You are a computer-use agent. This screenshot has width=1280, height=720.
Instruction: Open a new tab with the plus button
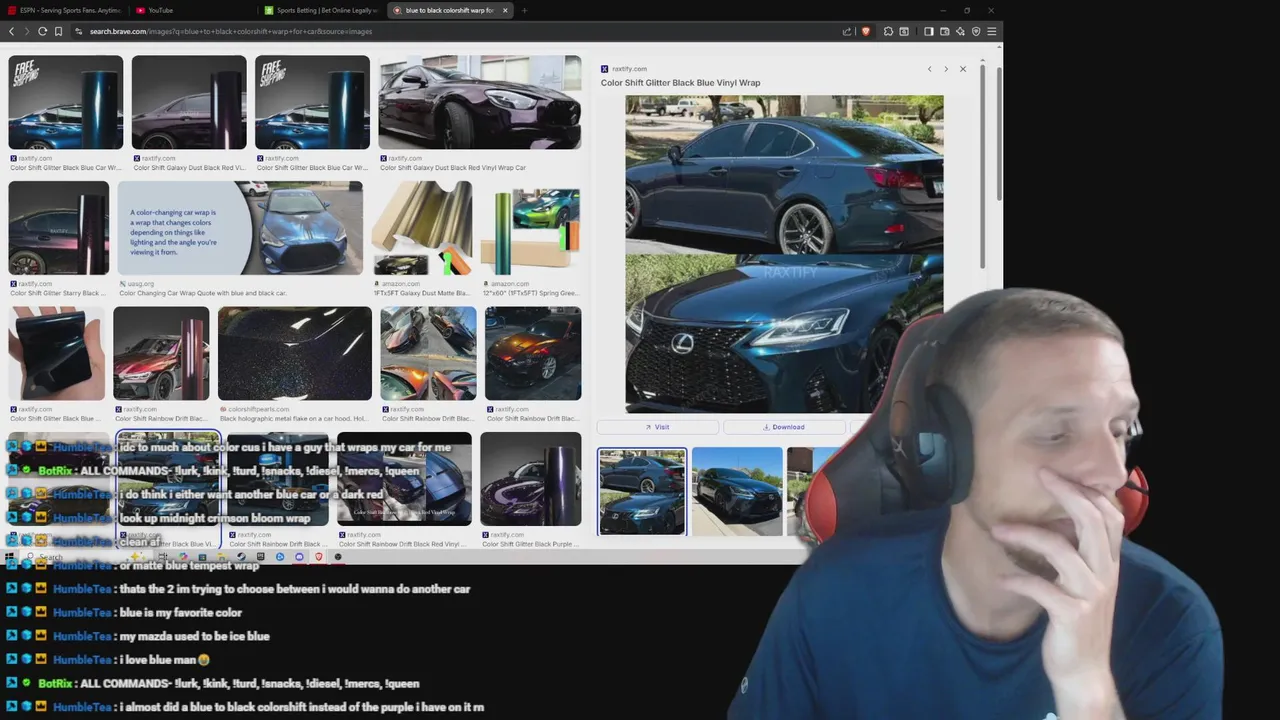[524, 10]
